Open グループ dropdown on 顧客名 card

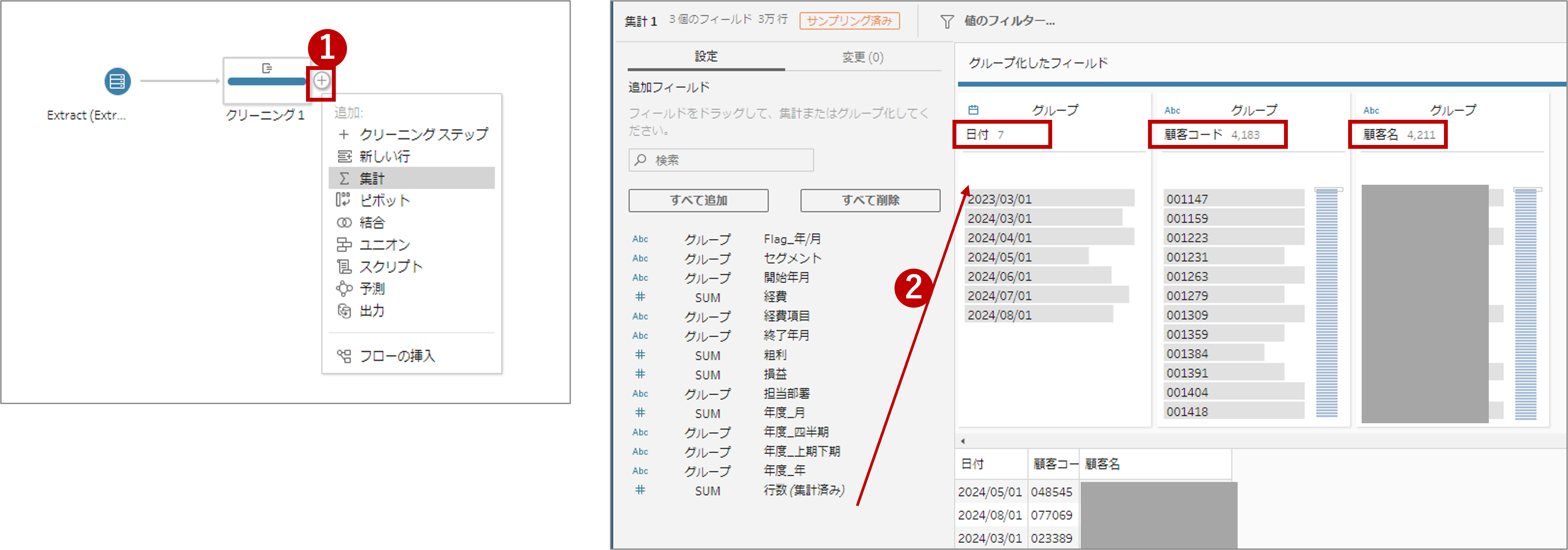point(1453,110)
